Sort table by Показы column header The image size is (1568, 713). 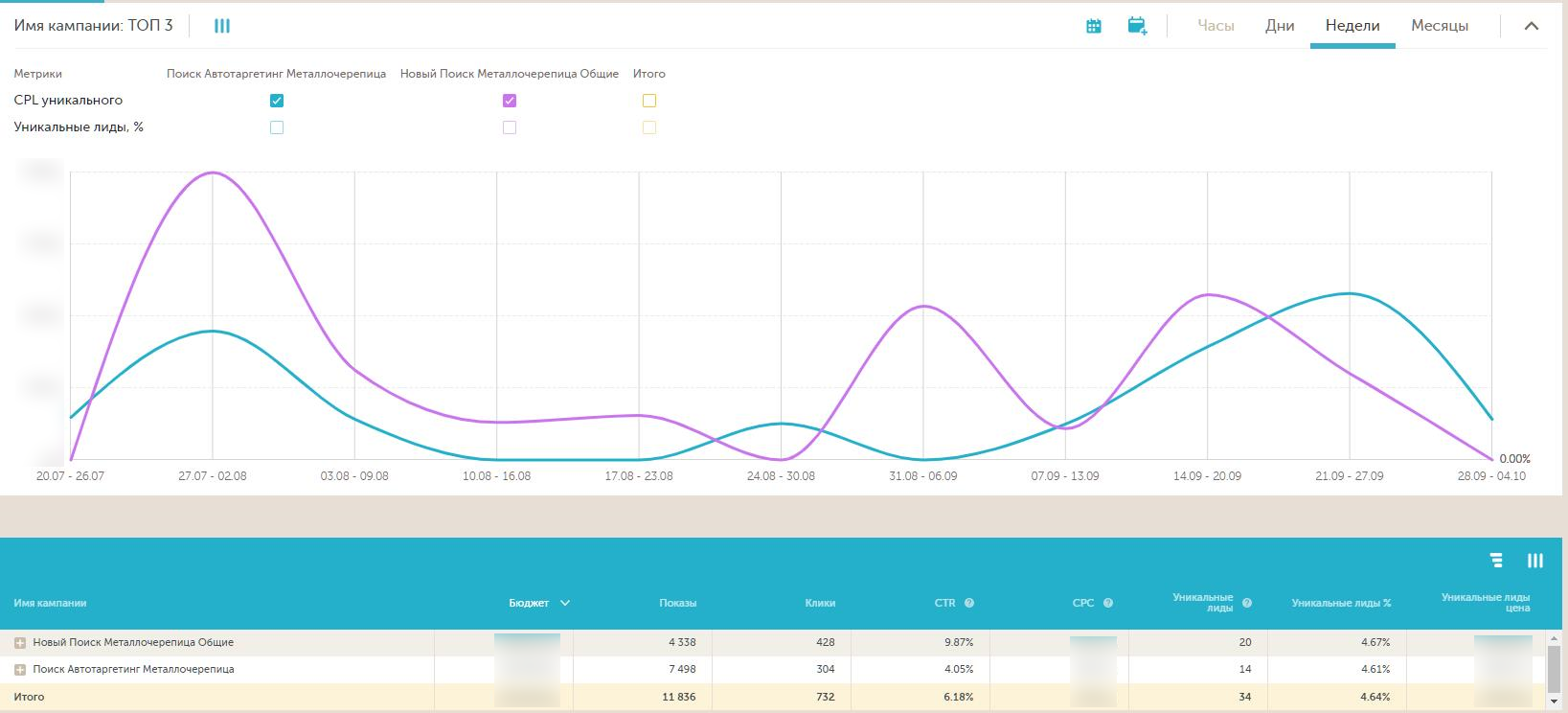tap(677, 603)
